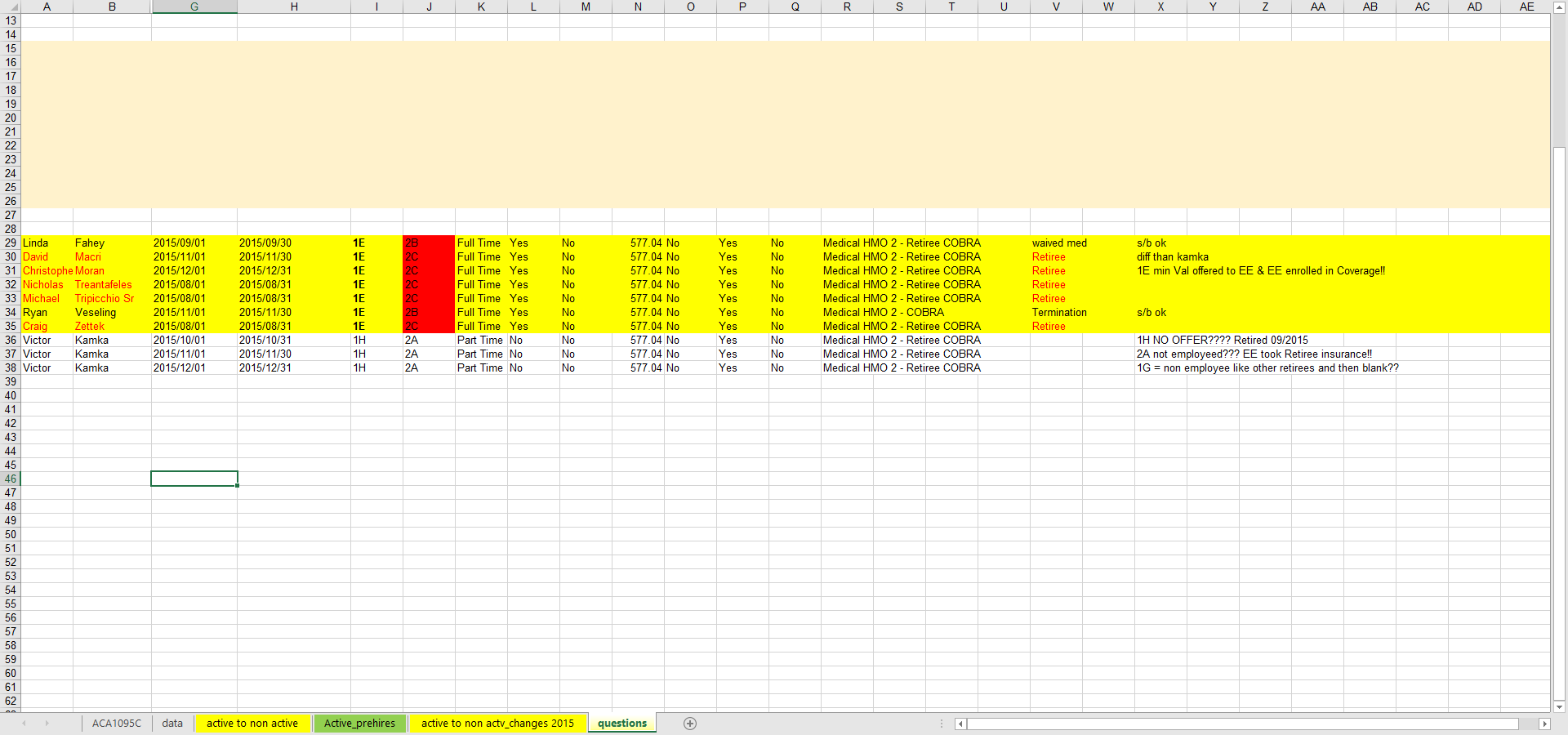Click the vertical scrollbar up arrow
Viewport: 1568px width, 735px height.
(1559, 7)
